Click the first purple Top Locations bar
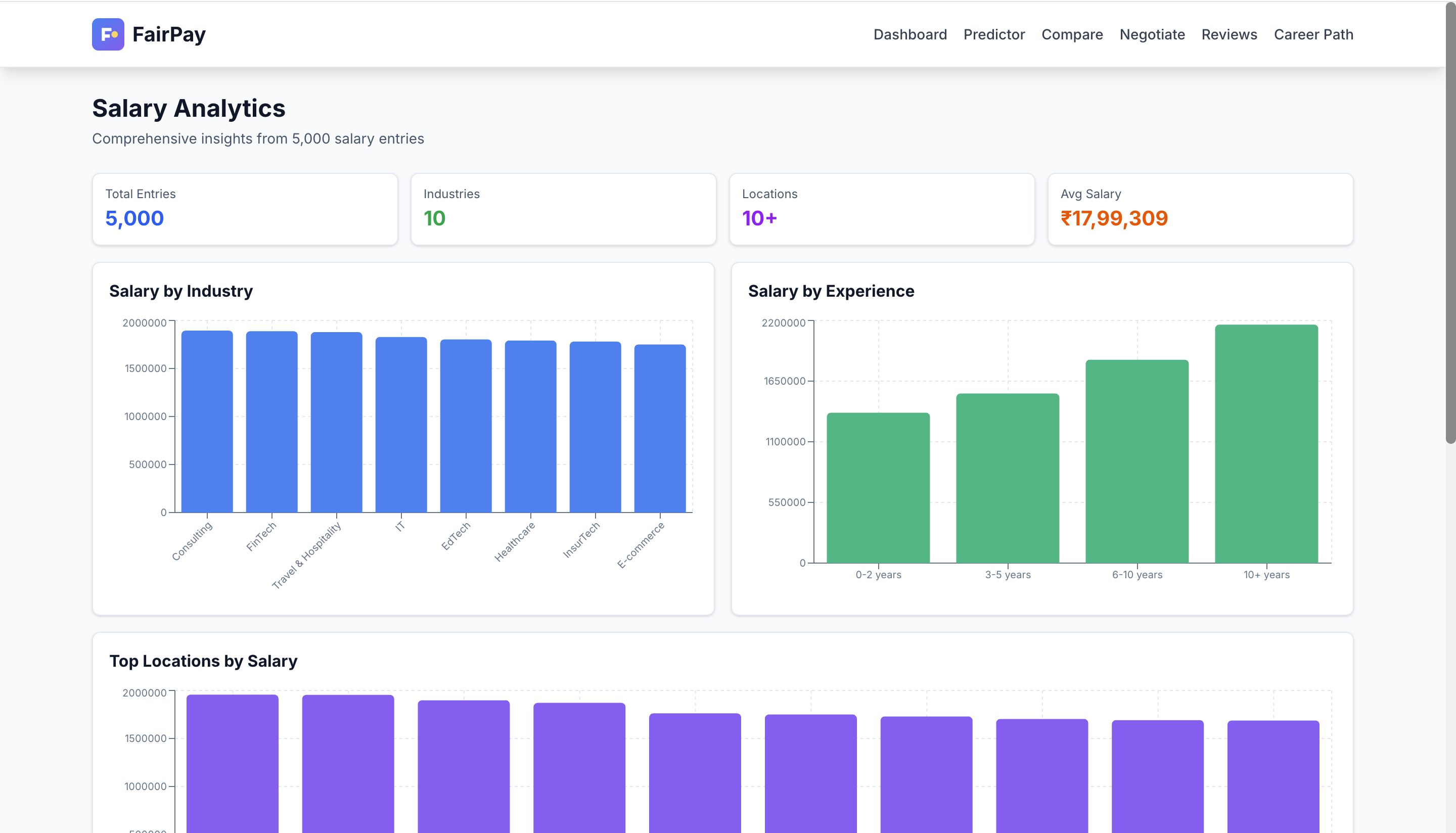 (x=232, y=764)
